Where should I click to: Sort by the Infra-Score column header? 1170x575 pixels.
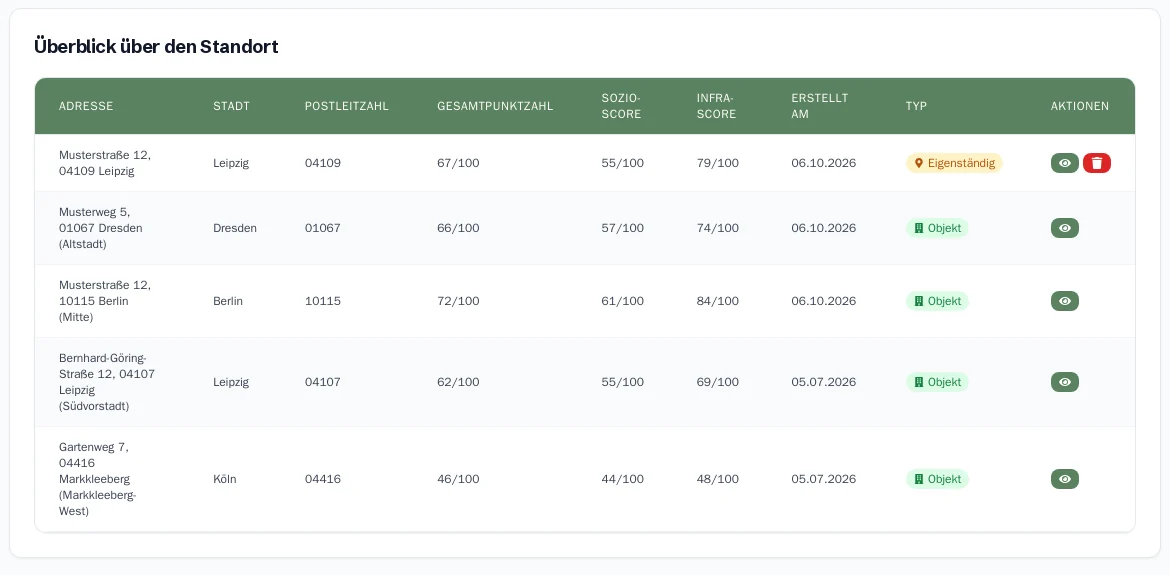pyautogui.click(x=716, y=106)
